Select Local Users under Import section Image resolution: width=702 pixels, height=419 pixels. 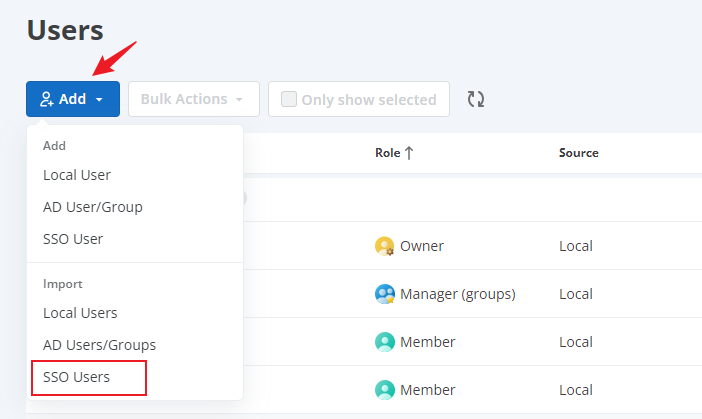click(80, 313)
